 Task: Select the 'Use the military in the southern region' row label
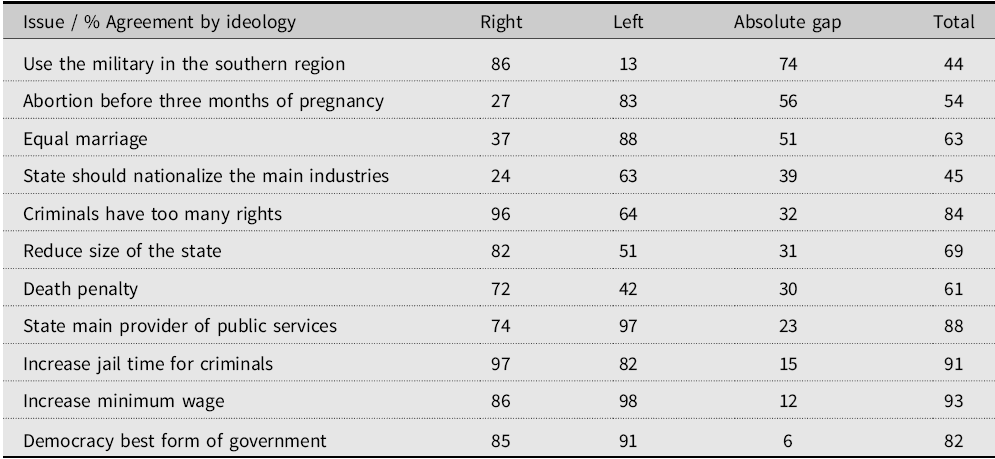coord(184,63)
